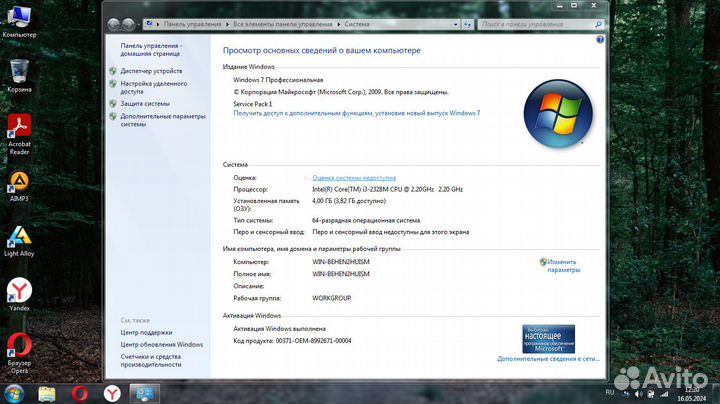Click Все элементы панели управления breadcrumb

click(282, 24)
